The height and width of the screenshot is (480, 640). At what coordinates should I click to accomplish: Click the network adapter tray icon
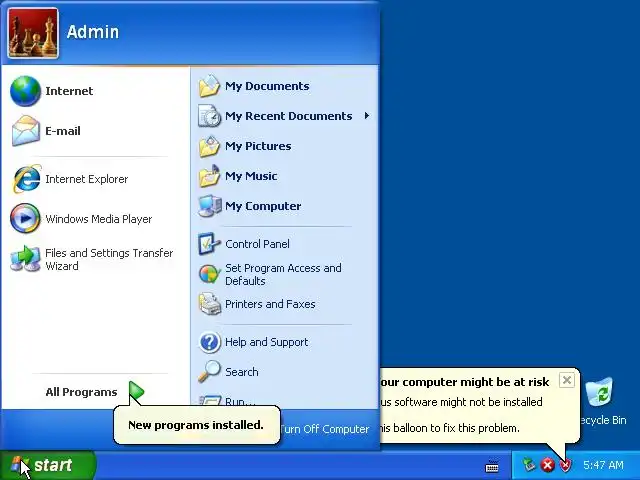529,464
